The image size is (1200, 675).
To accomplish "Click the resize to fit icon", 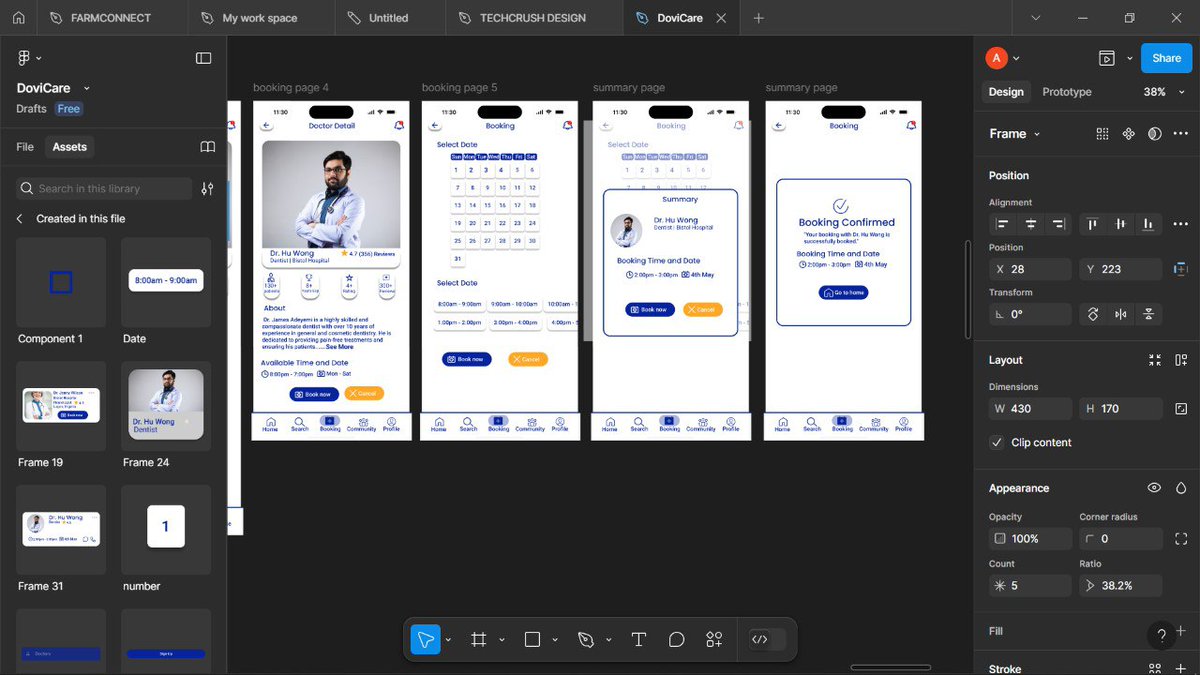I will point(1155,360).
